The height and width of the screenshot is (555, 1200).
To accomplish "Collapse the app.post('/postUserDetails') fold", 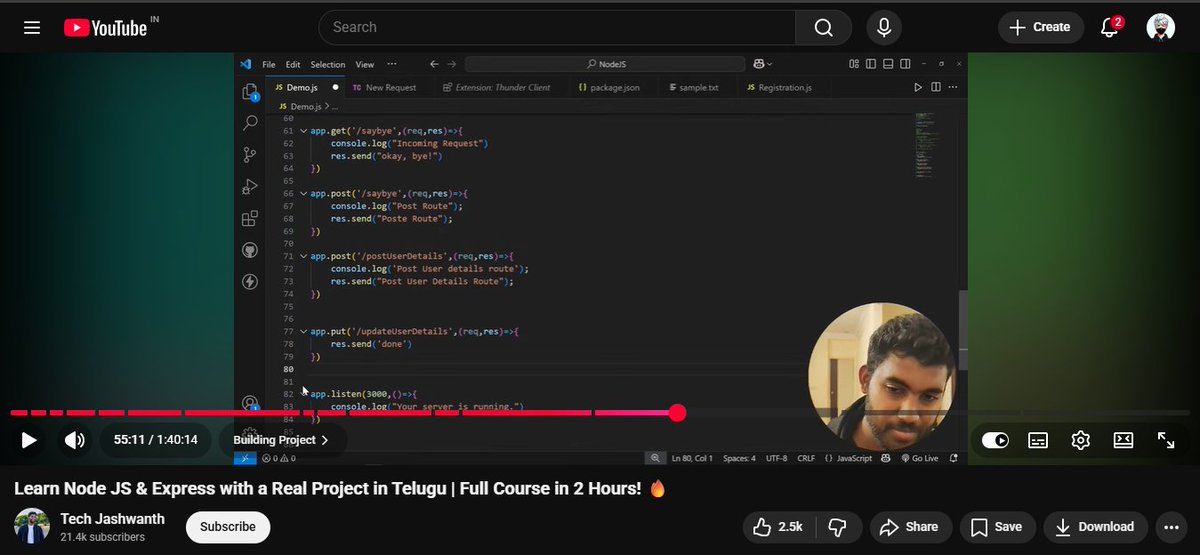I will 303,256.
